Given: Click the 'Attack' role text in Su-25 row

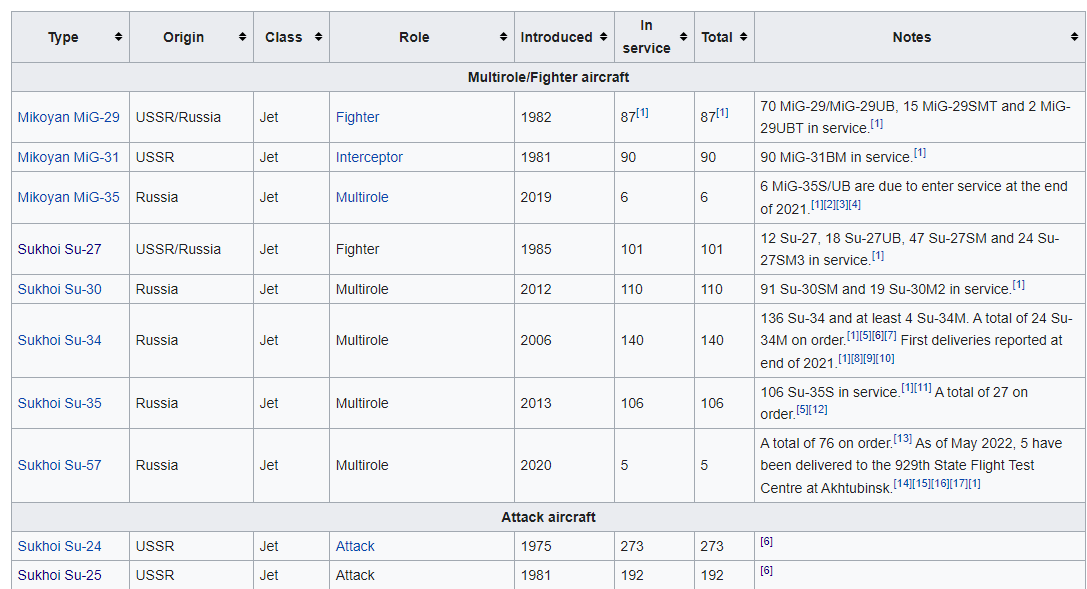Looking at the screenshot, I should pos(355,576).
